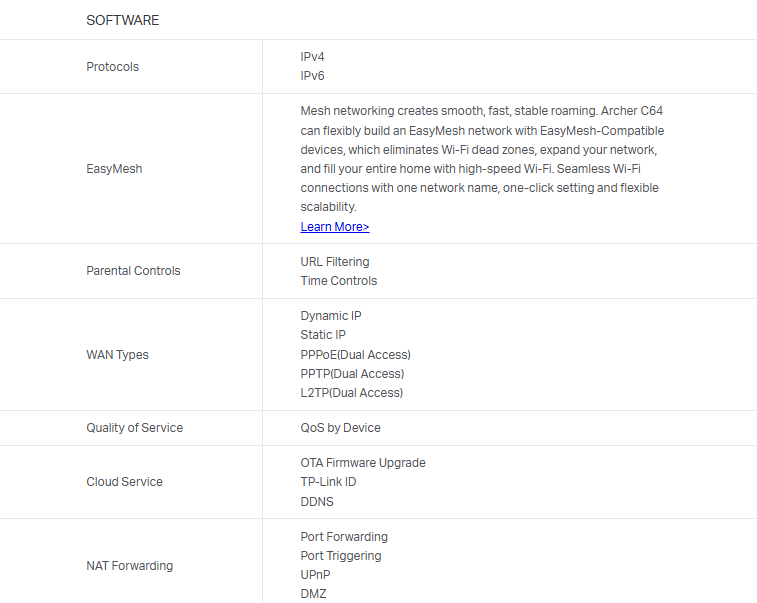Click the TP-Link ID entry

[x=328, y=482]
